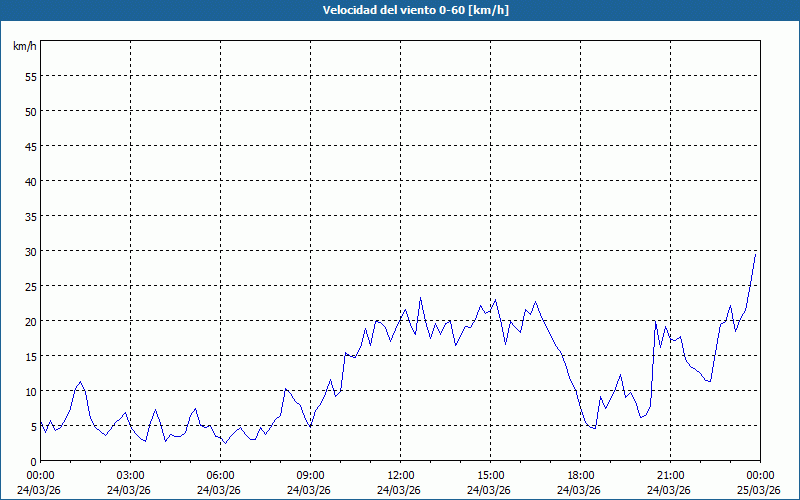
Task: Click the km/h unit label above the y-axis
Action: [23, 47]
